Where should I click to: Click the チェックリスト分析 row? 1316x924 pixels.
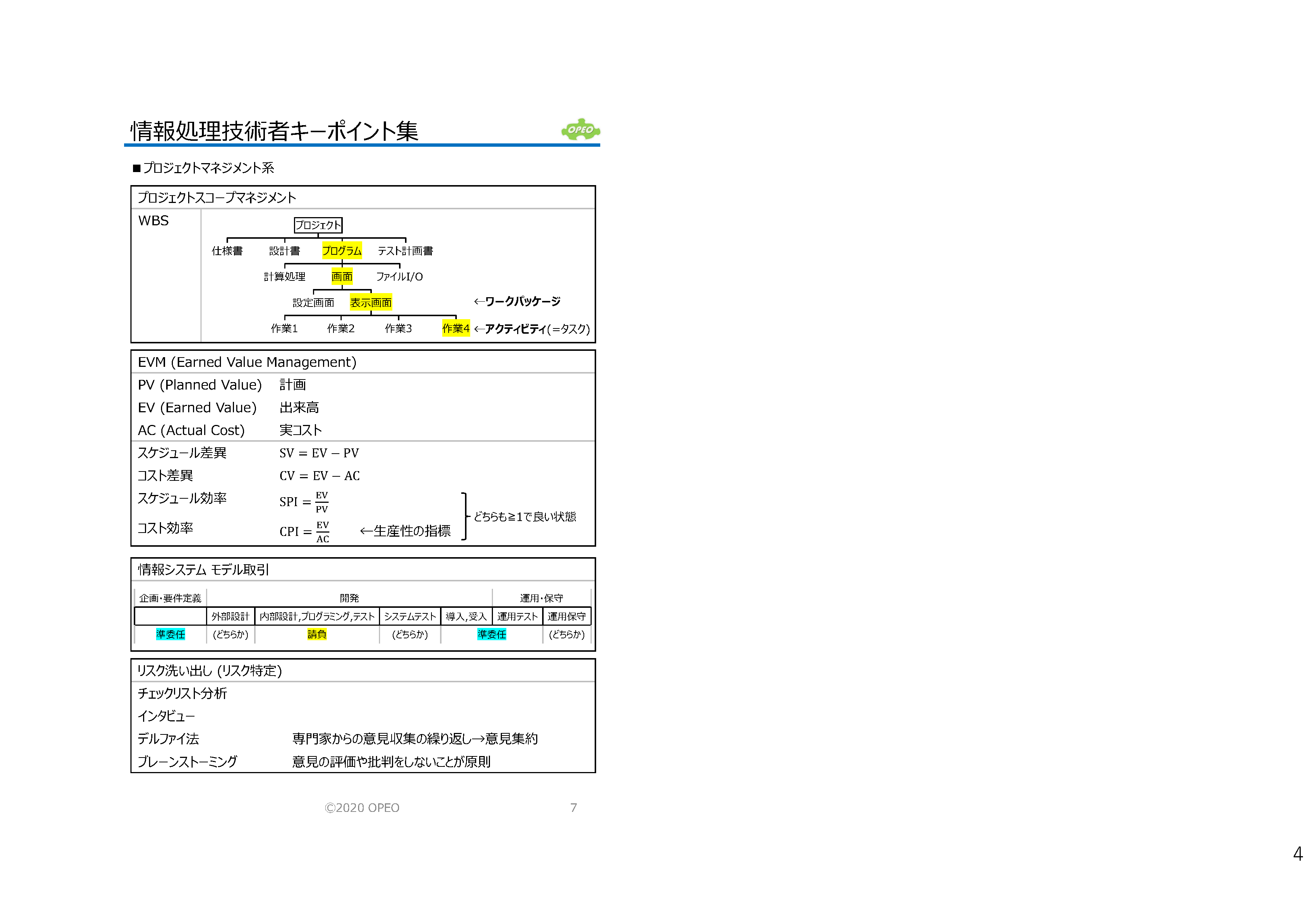pos(363,694)
